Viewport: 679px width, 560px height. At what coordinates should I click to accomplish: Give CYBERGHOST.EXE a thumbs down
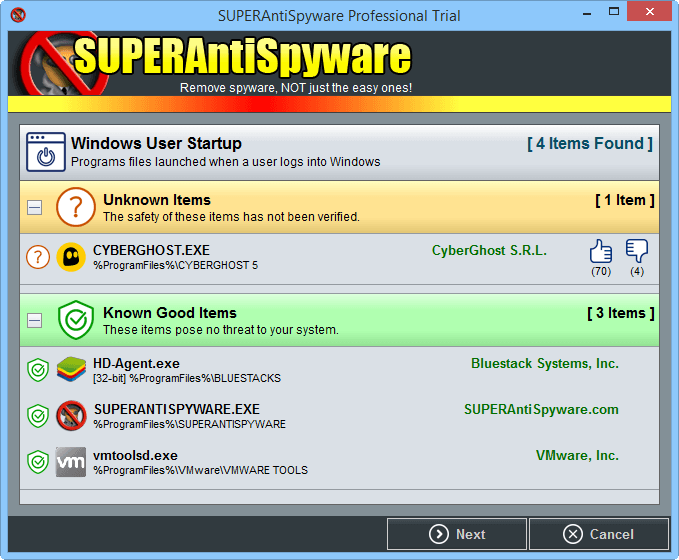(x=637, y=251)
